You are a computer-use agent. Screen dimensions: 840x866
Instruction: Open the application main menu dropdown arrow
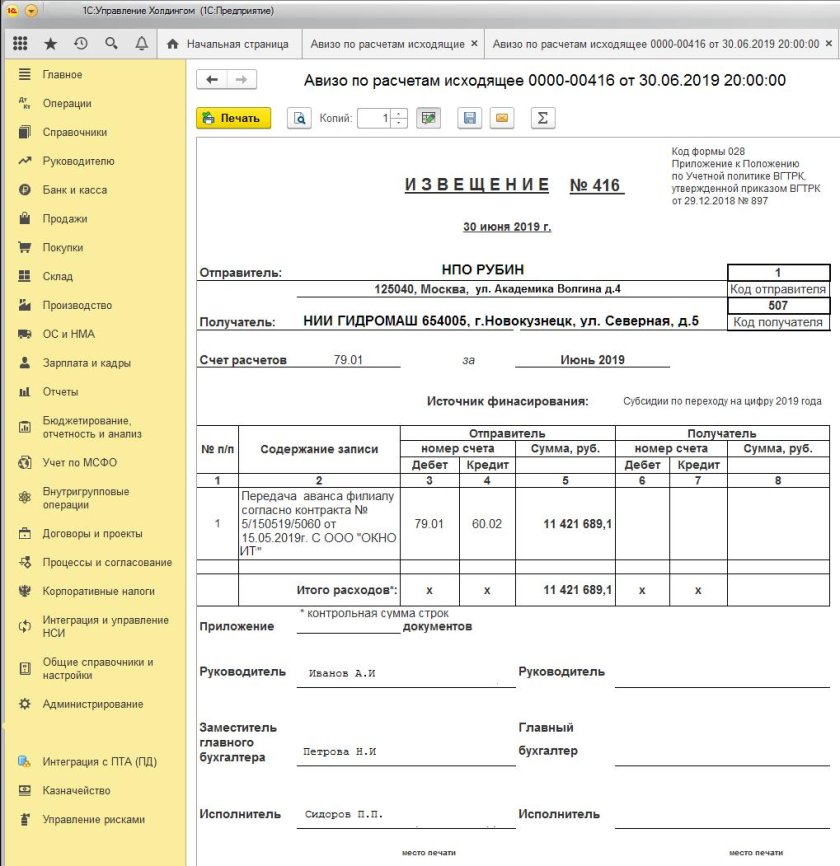pos(32,11)
